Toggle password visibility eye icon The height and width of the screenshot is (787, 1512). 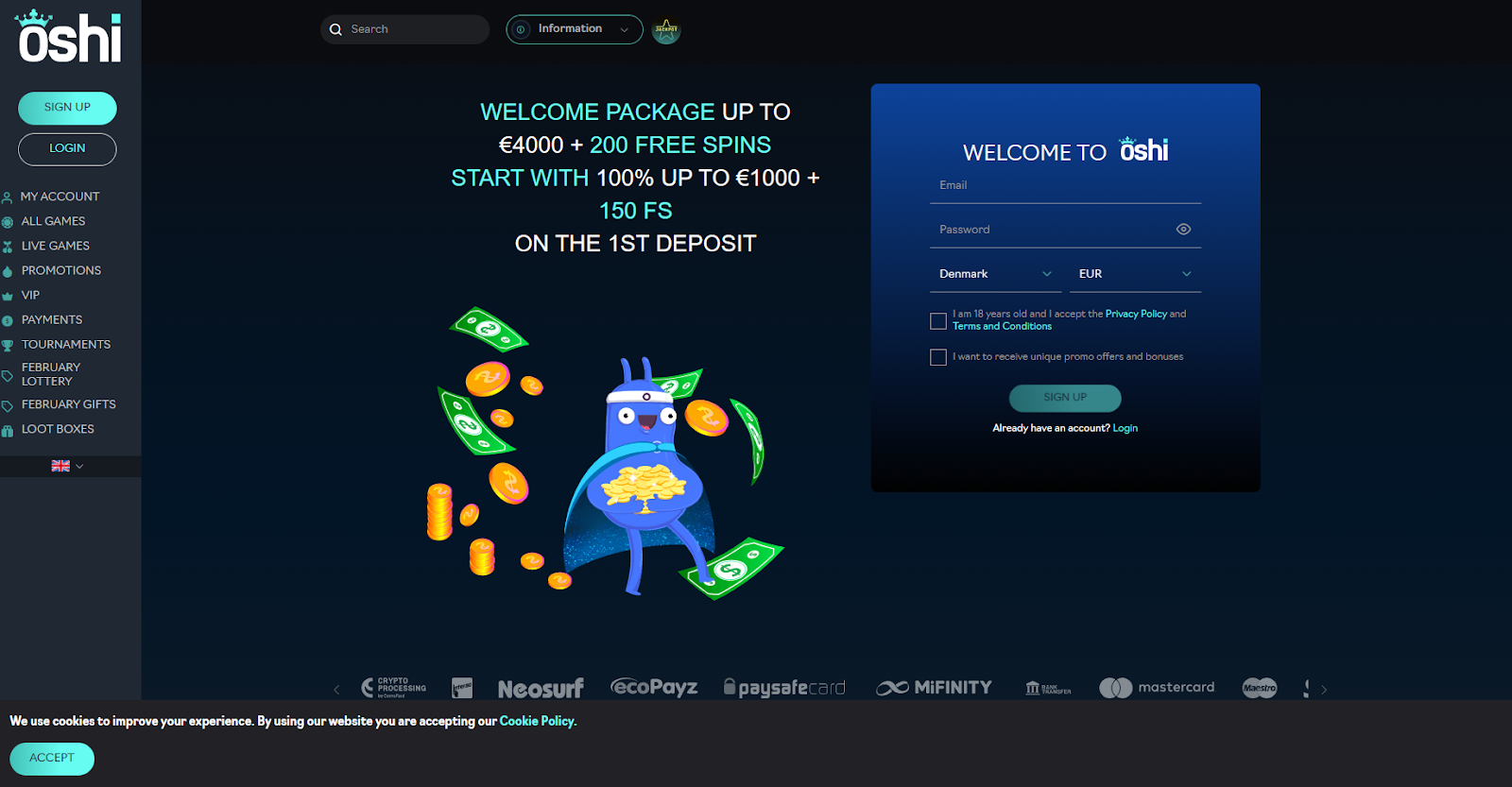[x=1183, y=230]
